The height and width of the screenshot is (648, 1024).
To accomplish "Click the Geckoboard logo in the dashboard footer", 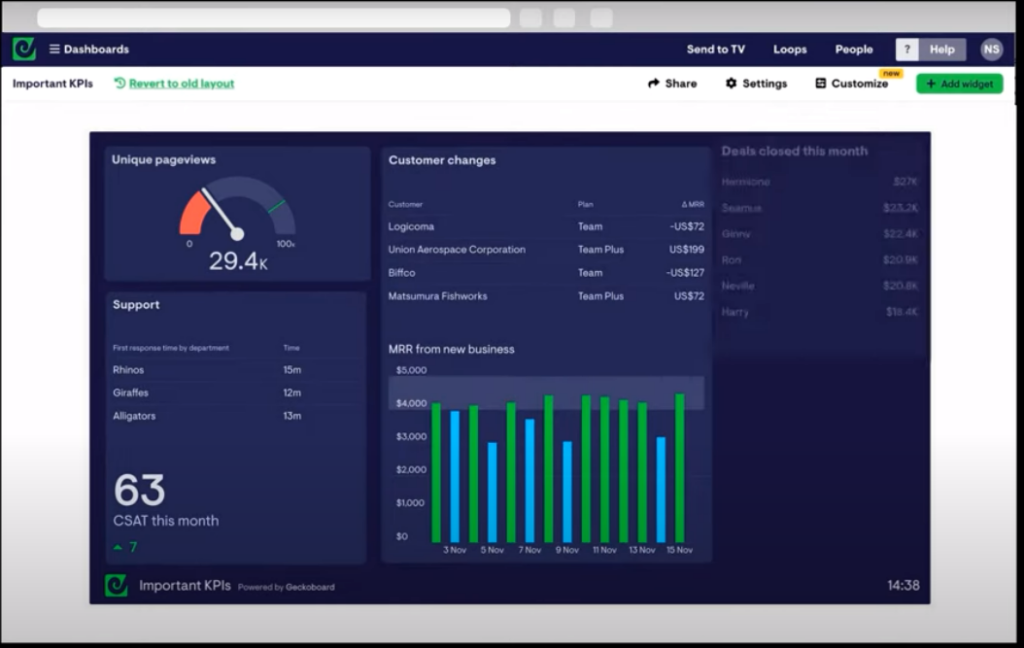I will pyautogui.click(x=115, y=585).
